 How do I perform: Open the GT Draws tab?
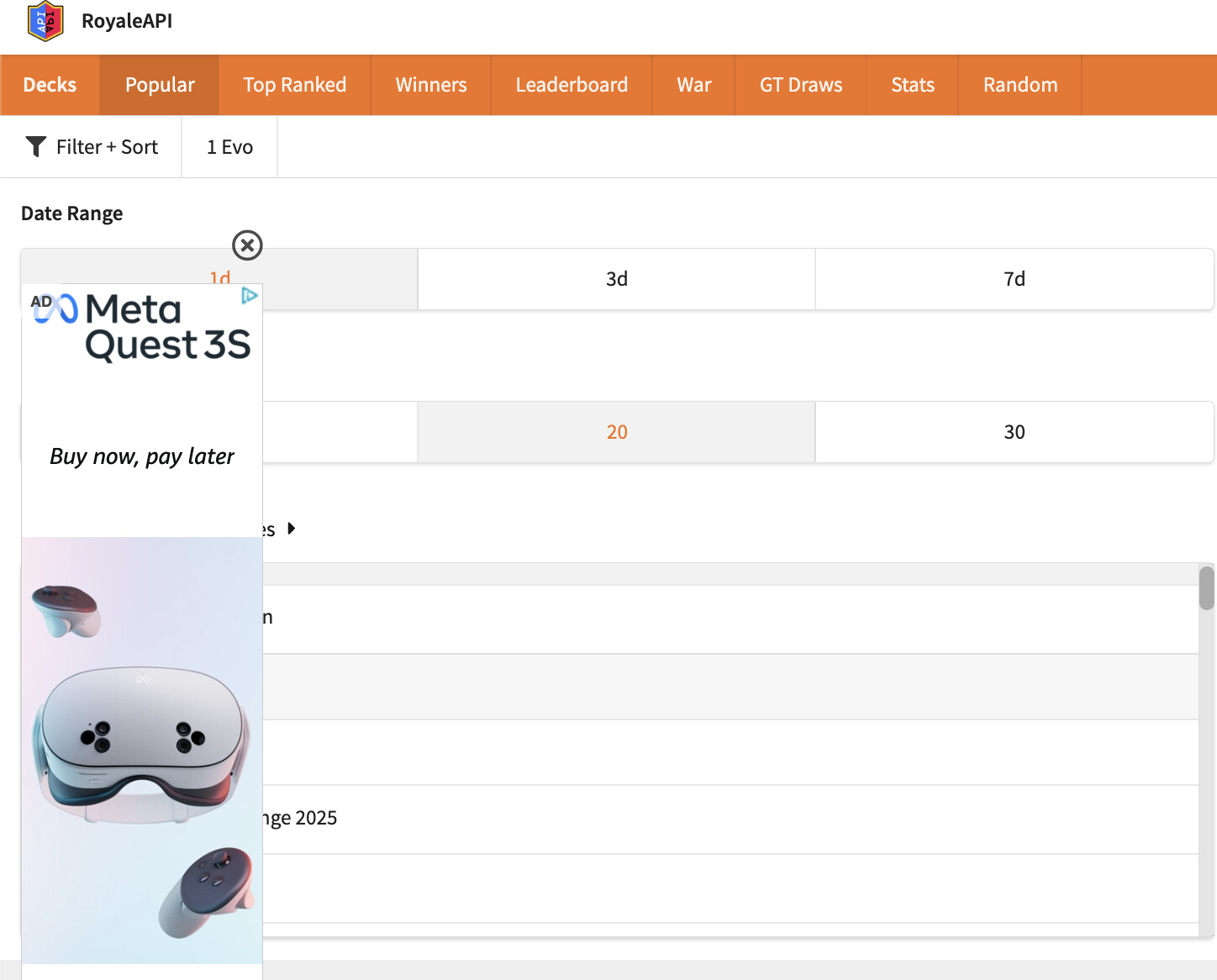point(800,85)
